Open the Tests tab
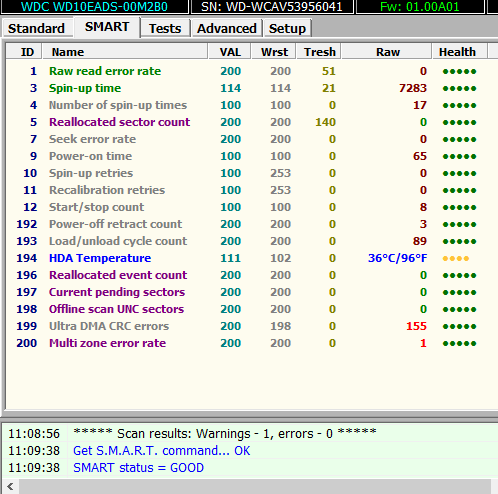Image resolution: width=498 pixels, height=494 pixels. click(165, 28)
